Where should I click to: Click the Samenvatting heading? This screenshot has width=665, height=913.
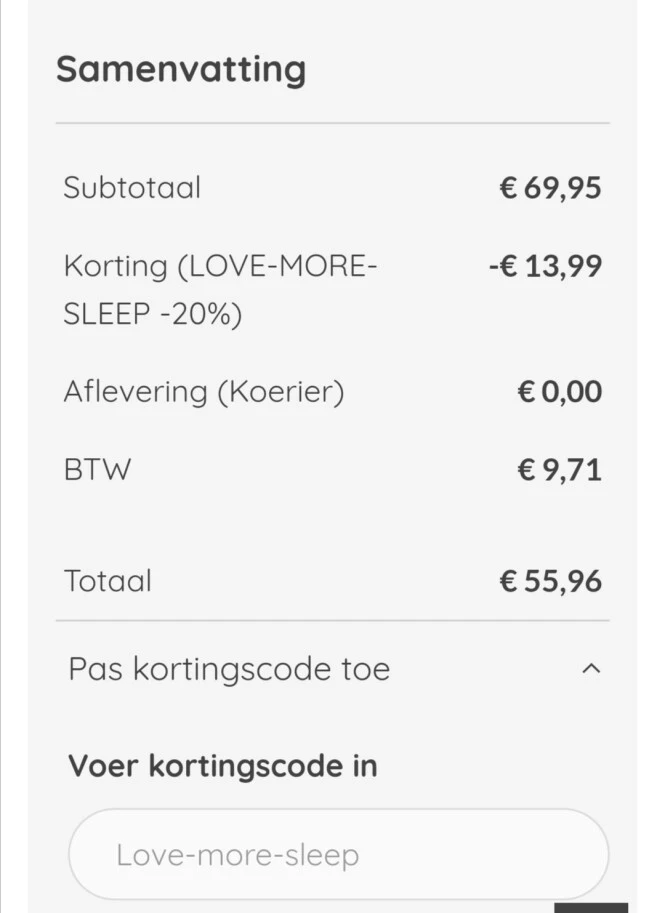click(182, 69)
